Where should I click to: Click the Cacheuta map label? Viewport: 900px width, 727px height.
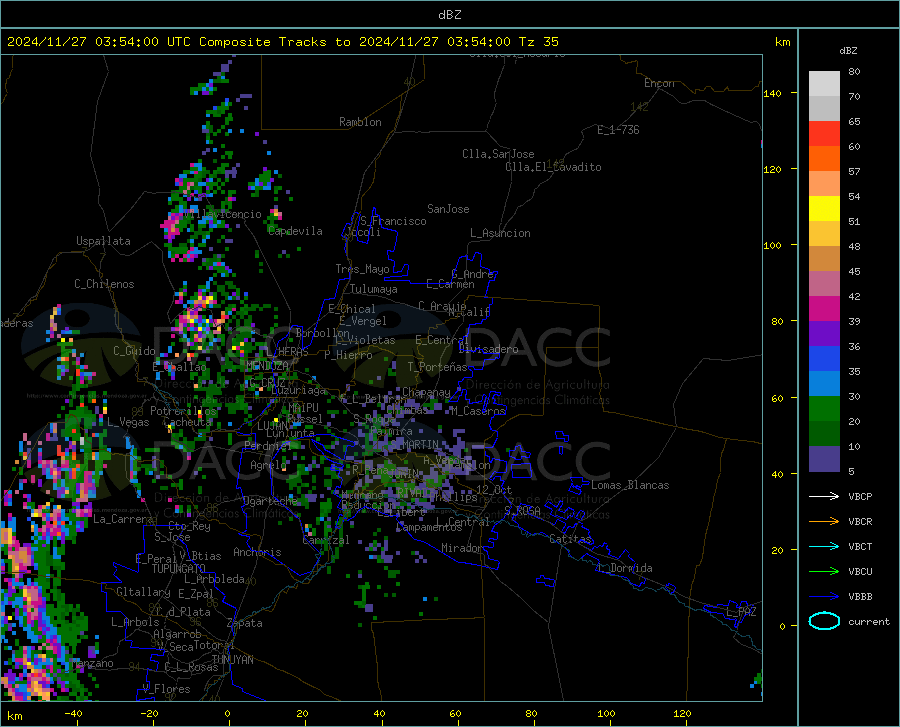(x=190, y=422)
